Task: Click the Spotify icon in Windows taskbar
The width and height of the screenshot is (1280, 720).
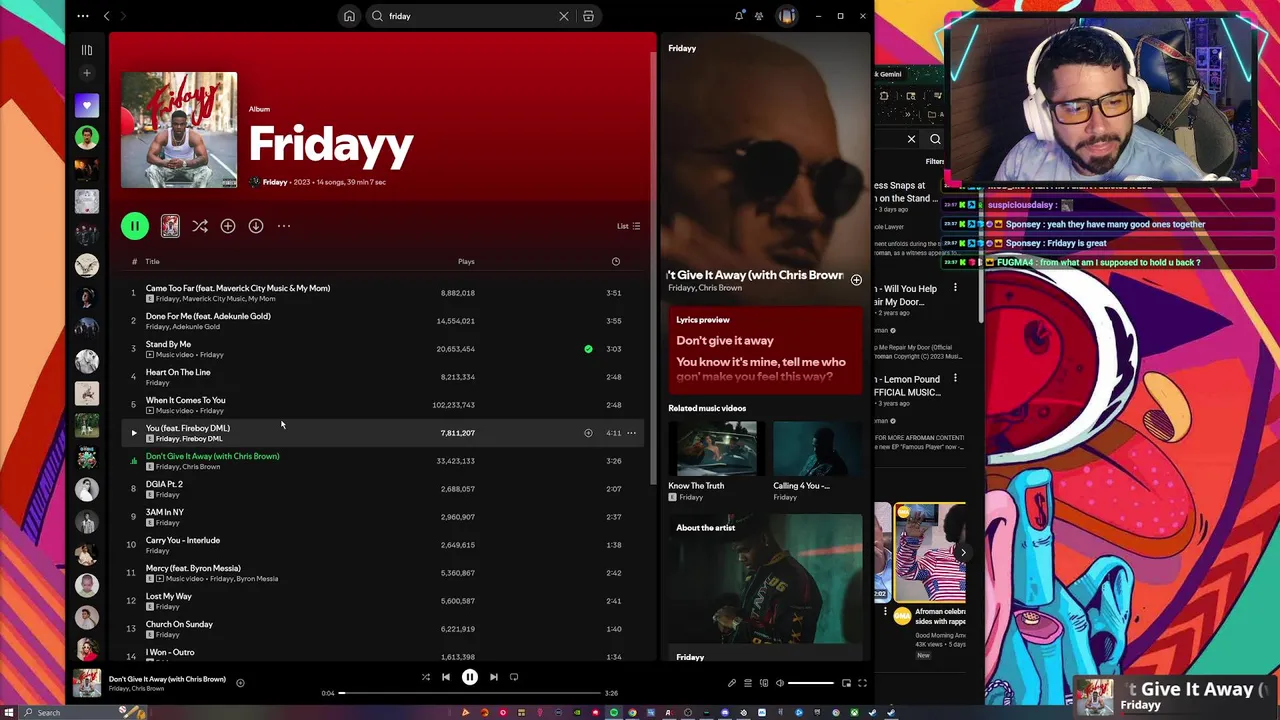Action: [614, 712]
